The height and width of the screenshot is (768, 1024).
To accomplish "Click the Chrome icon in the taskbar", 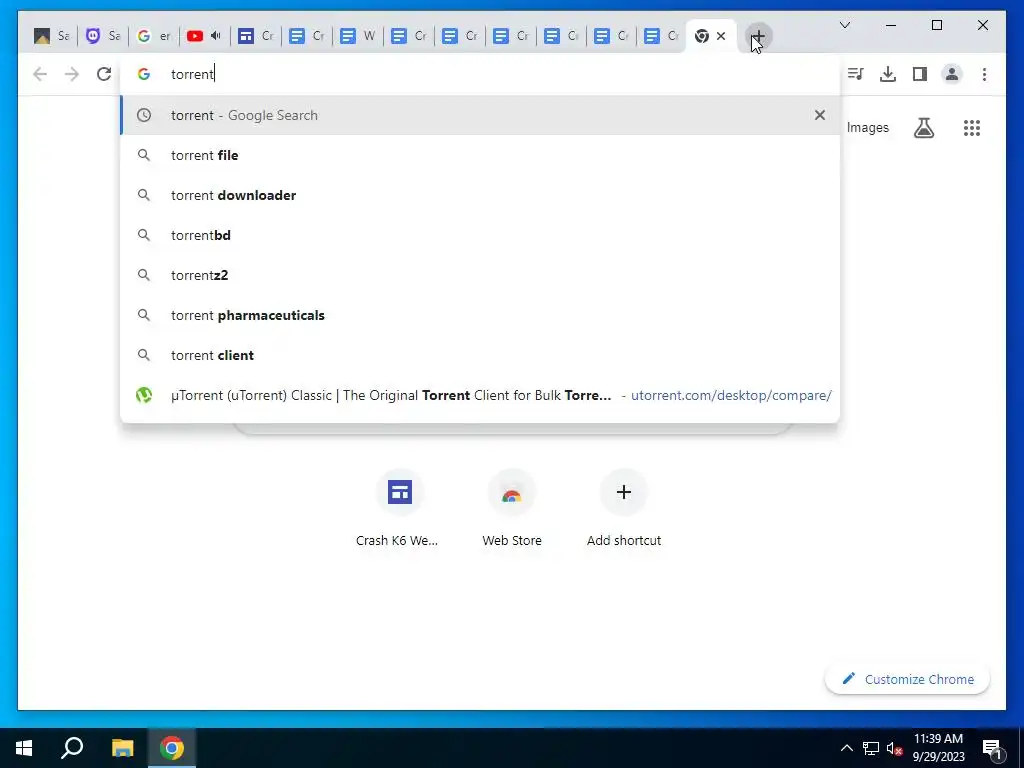I will click(172, 748).
